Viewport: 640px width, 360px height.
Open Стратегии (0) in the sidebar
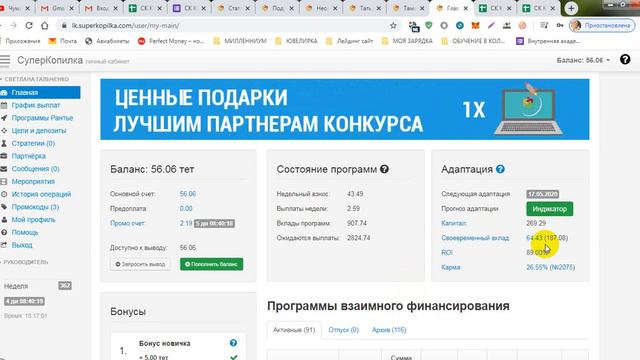tap(33, 143)
